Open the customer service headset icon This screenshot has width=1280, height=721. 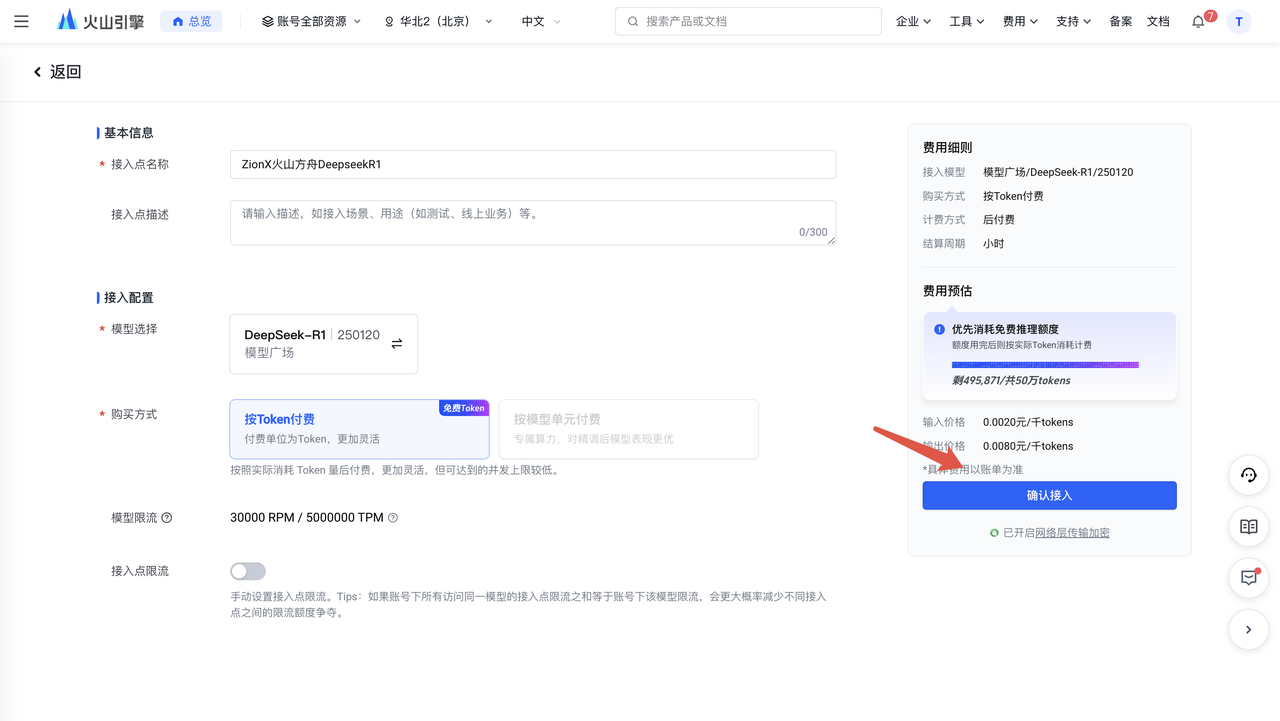[x=1249, y=475]
